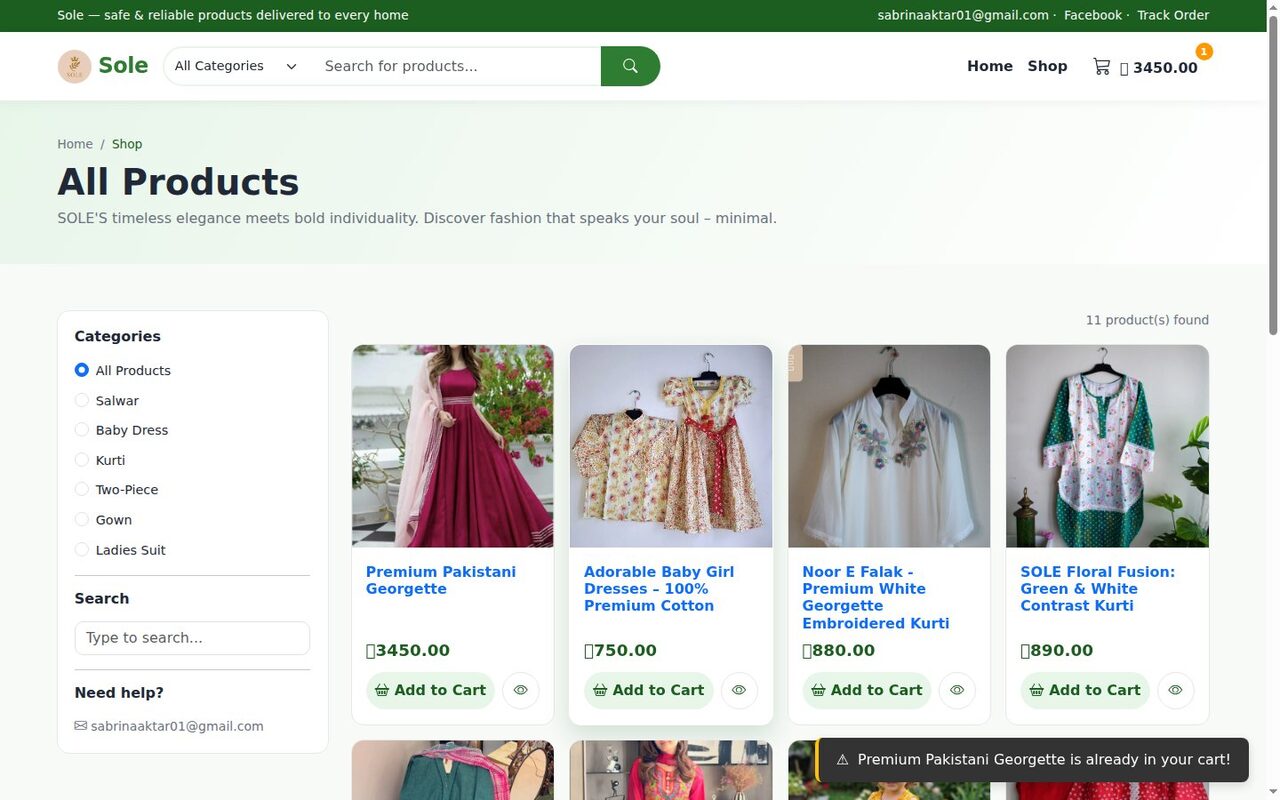Open Shop in the navigation menu
The height and width of the screenshot is (800, 1280).
[x=1047, y=66]
